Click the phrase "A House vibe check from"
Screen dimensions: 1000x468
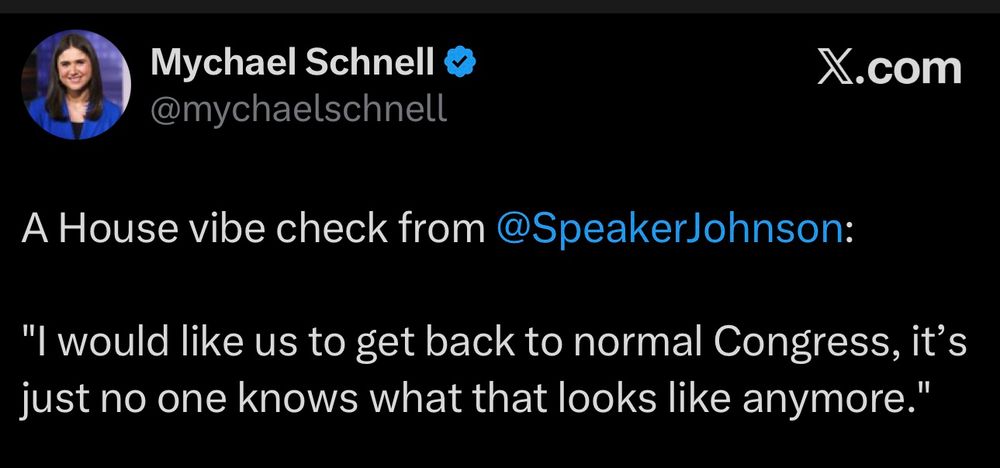[253, 229]
